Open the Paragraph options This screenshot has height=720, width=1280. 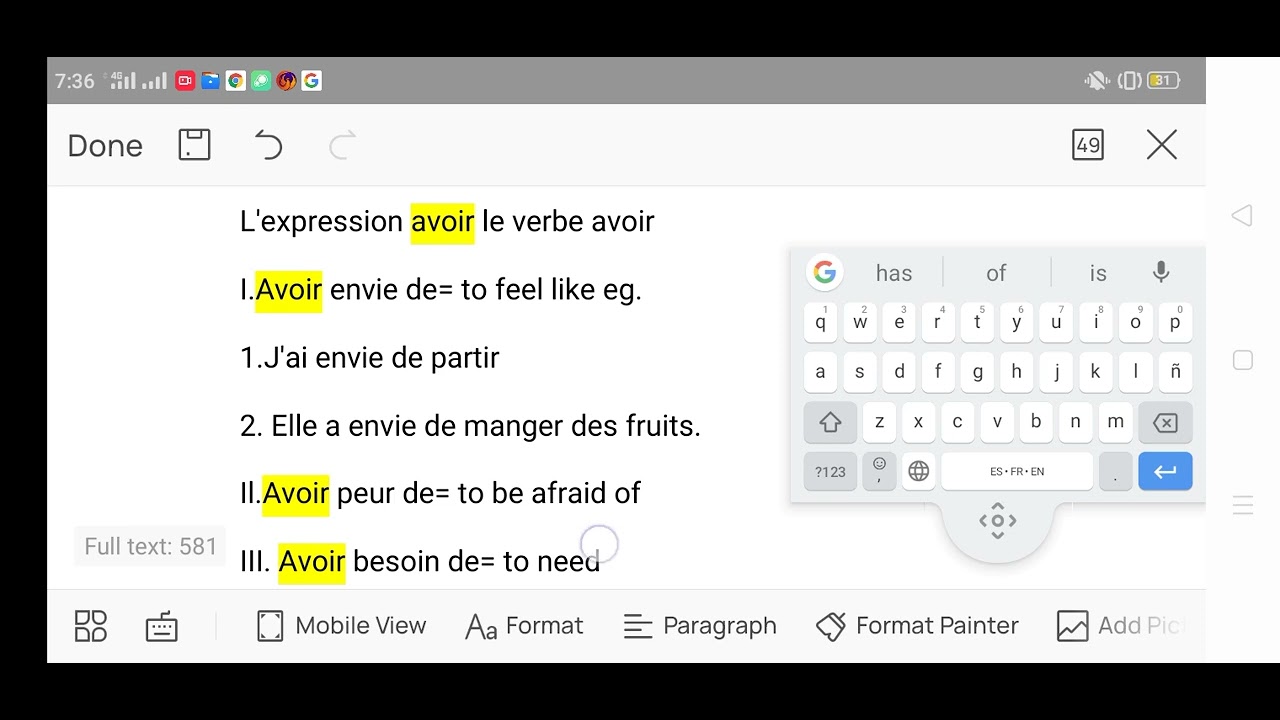[700, 626]
